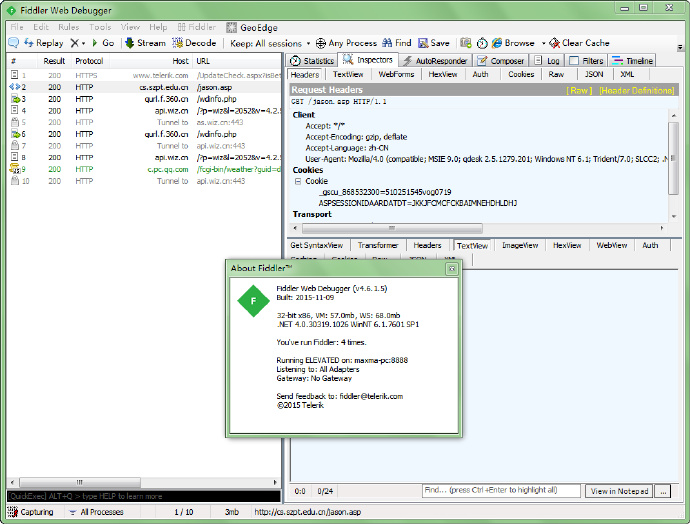
Task: Select Get SyntaxView tab
Action: (316, 245)
